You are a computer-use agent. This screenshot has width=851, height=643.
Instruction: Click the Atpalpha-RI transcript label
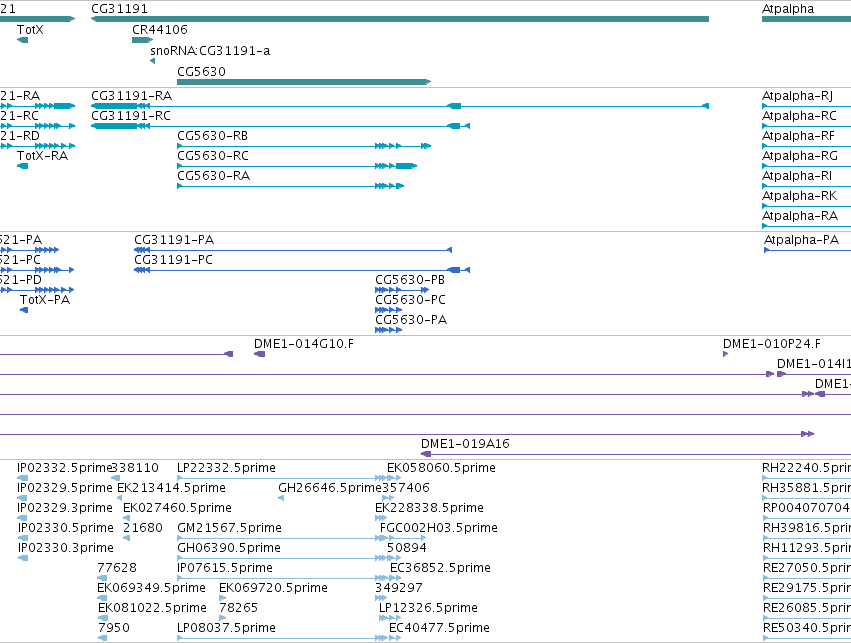coord(797,176)
